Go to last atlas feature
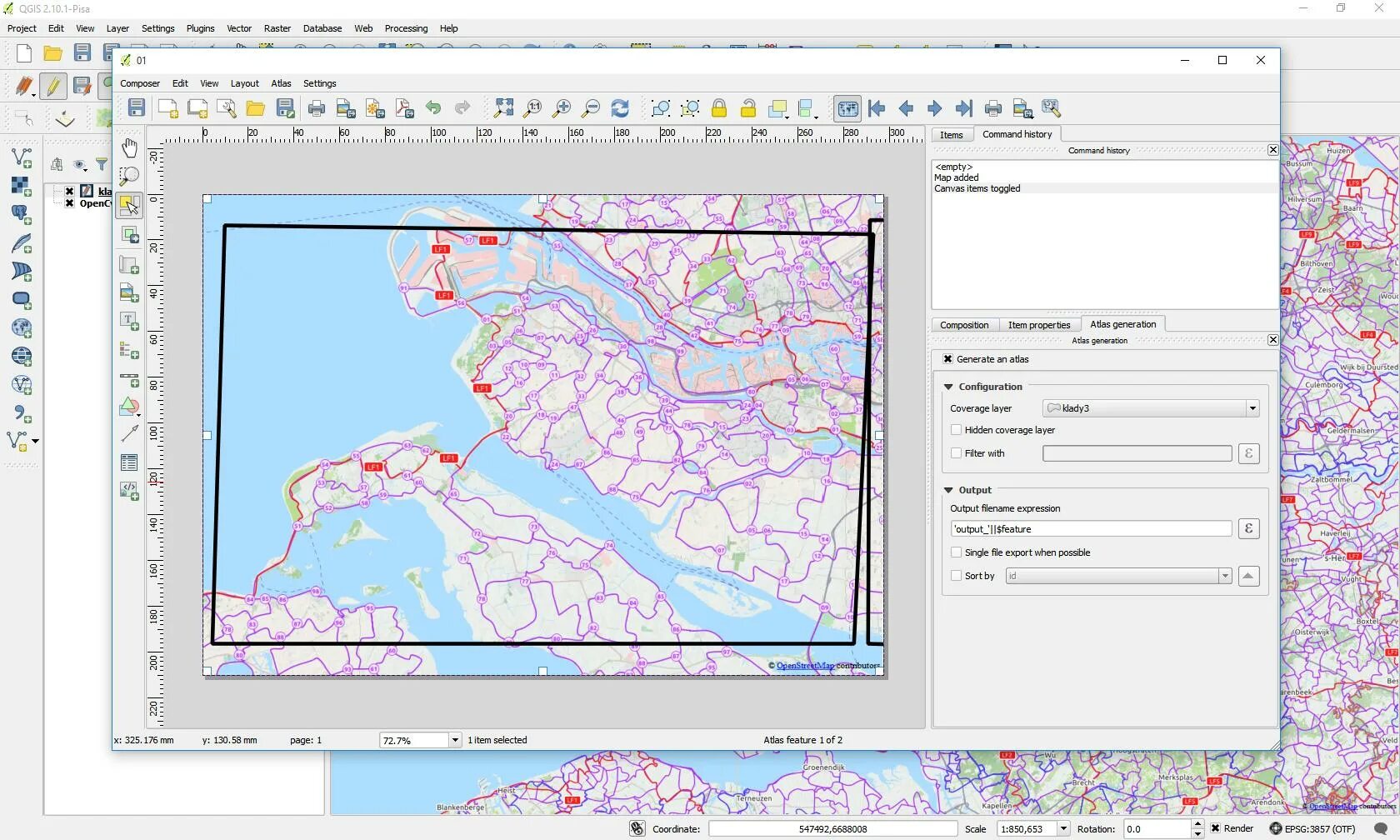Image resolution: width=1400 pixels, height=840 pixels. pyautogui.click(x=964, y=107)
